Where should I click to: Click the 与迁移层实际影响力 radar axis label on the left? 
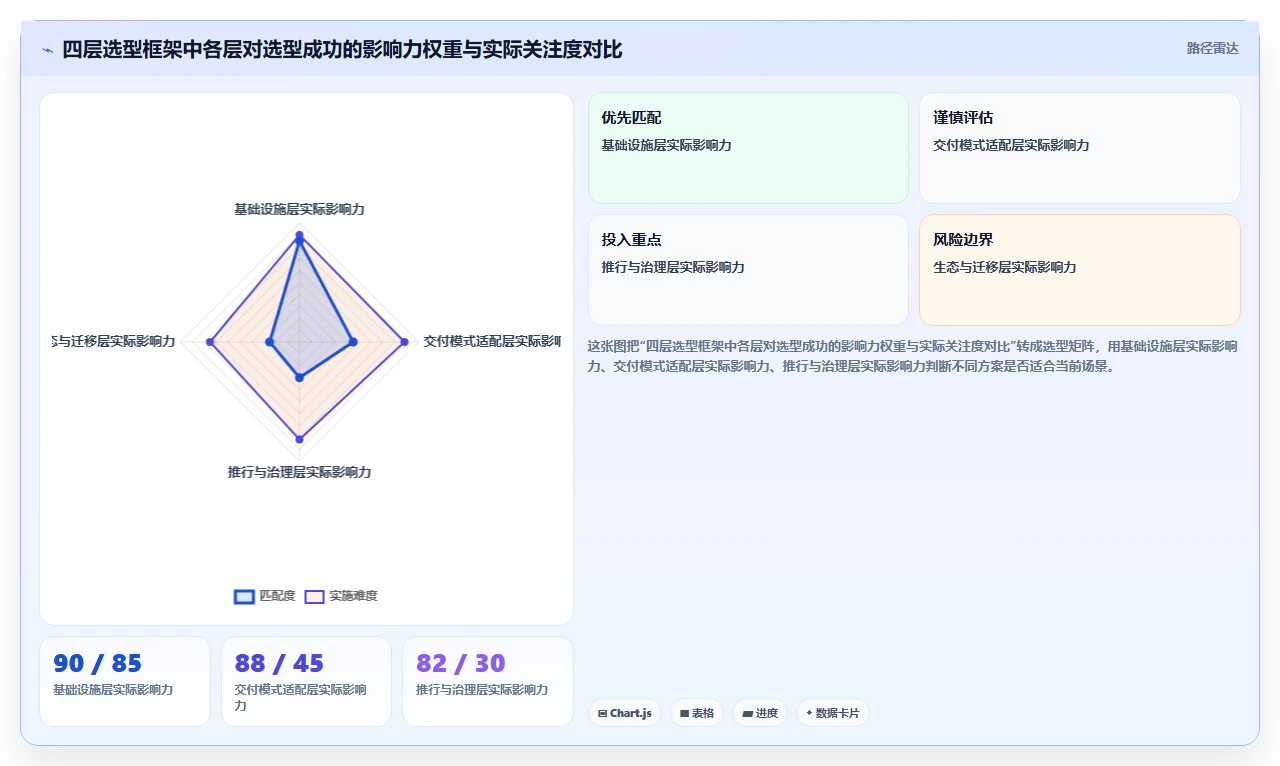(114, 341)
